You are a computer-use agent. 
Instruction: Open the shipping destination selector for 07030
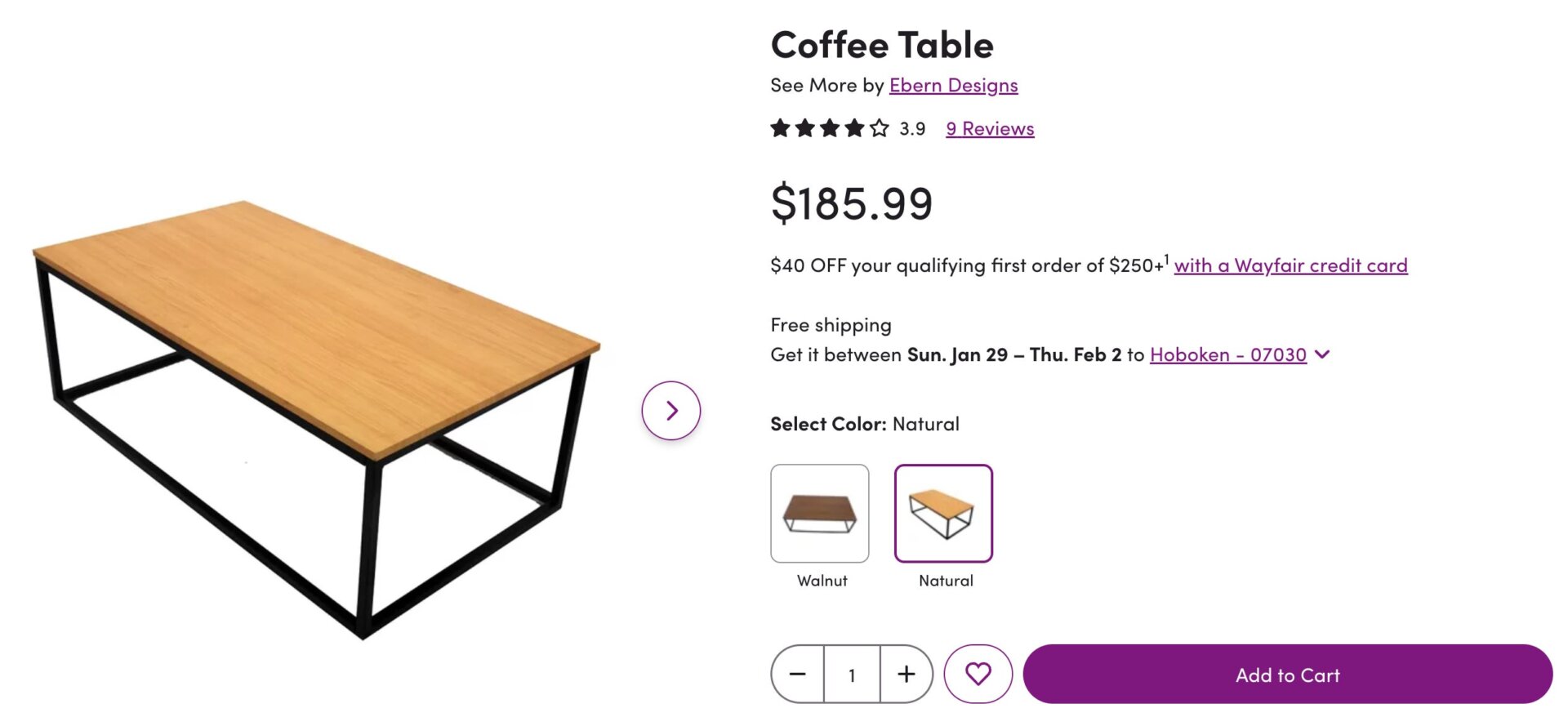(1228, 354)
